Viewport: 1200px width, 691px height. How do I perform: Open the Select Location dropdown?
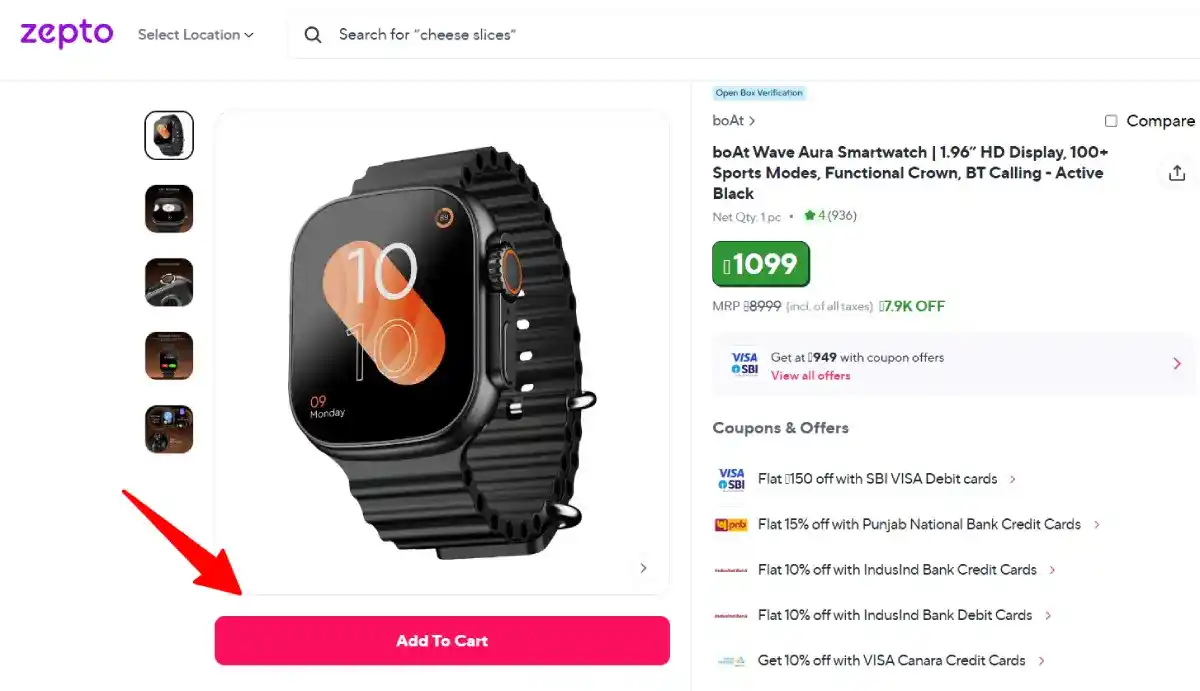(x=194, y=34)
